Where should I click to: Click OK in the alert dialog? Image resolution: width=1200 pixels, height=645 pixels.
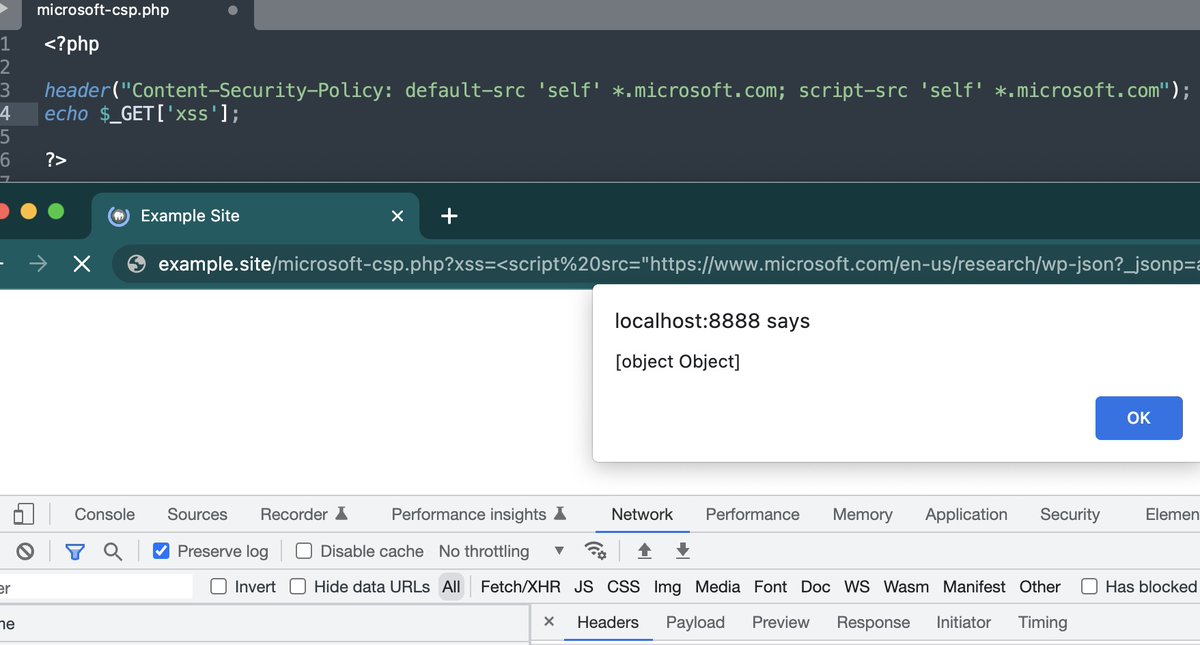click(1139, 418)
